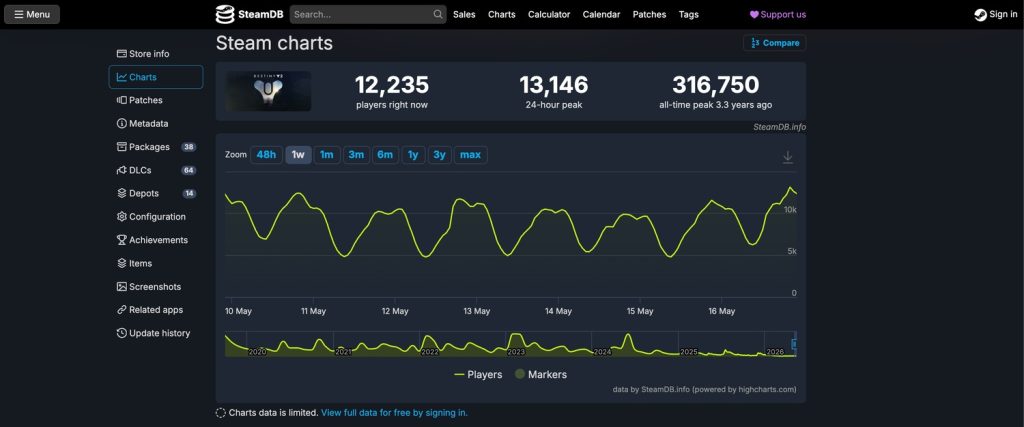Open the Depots sidebar section

tap(155, 193)
